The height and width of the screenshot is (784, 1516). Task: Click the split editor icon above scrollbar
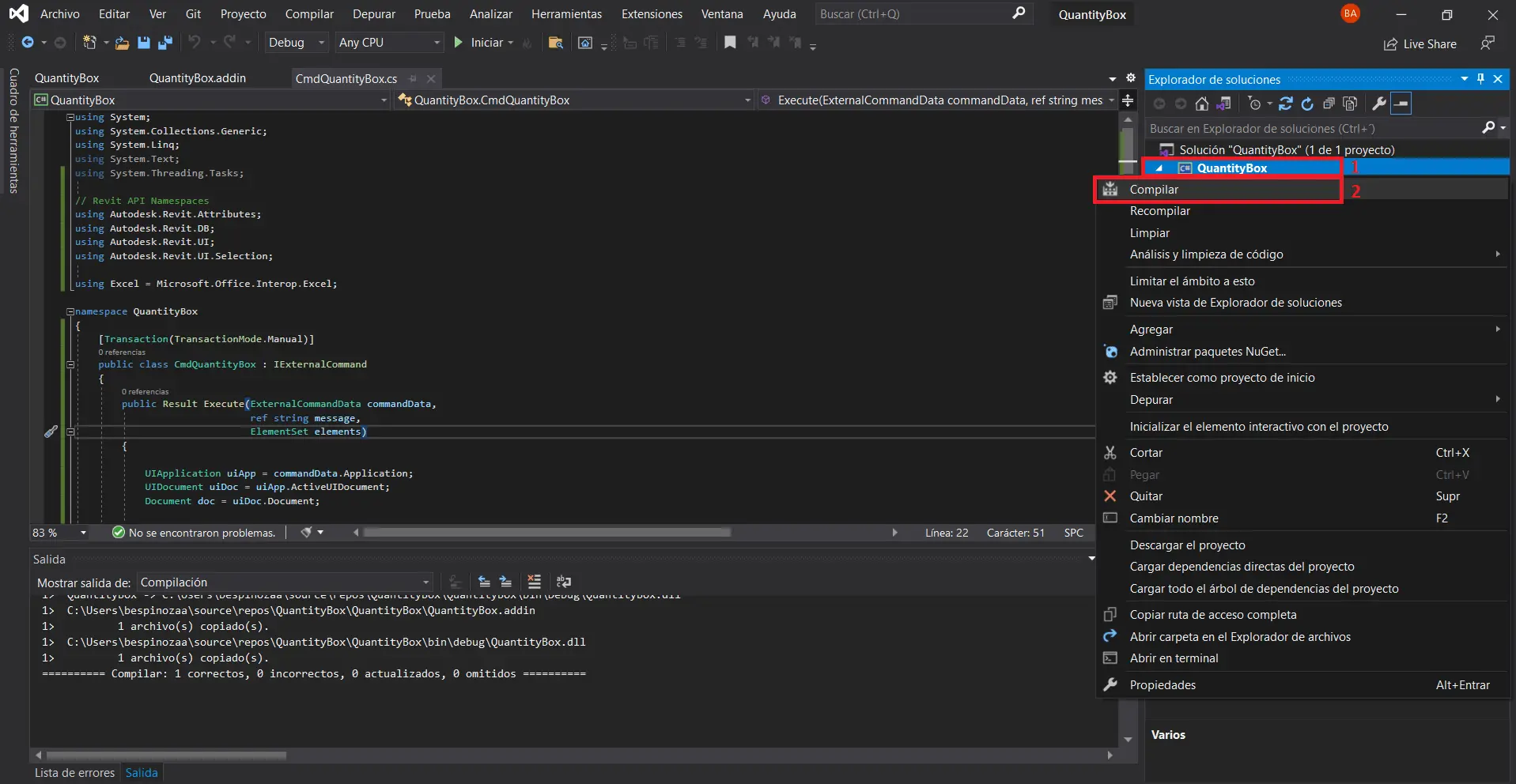click(1128, 100)
